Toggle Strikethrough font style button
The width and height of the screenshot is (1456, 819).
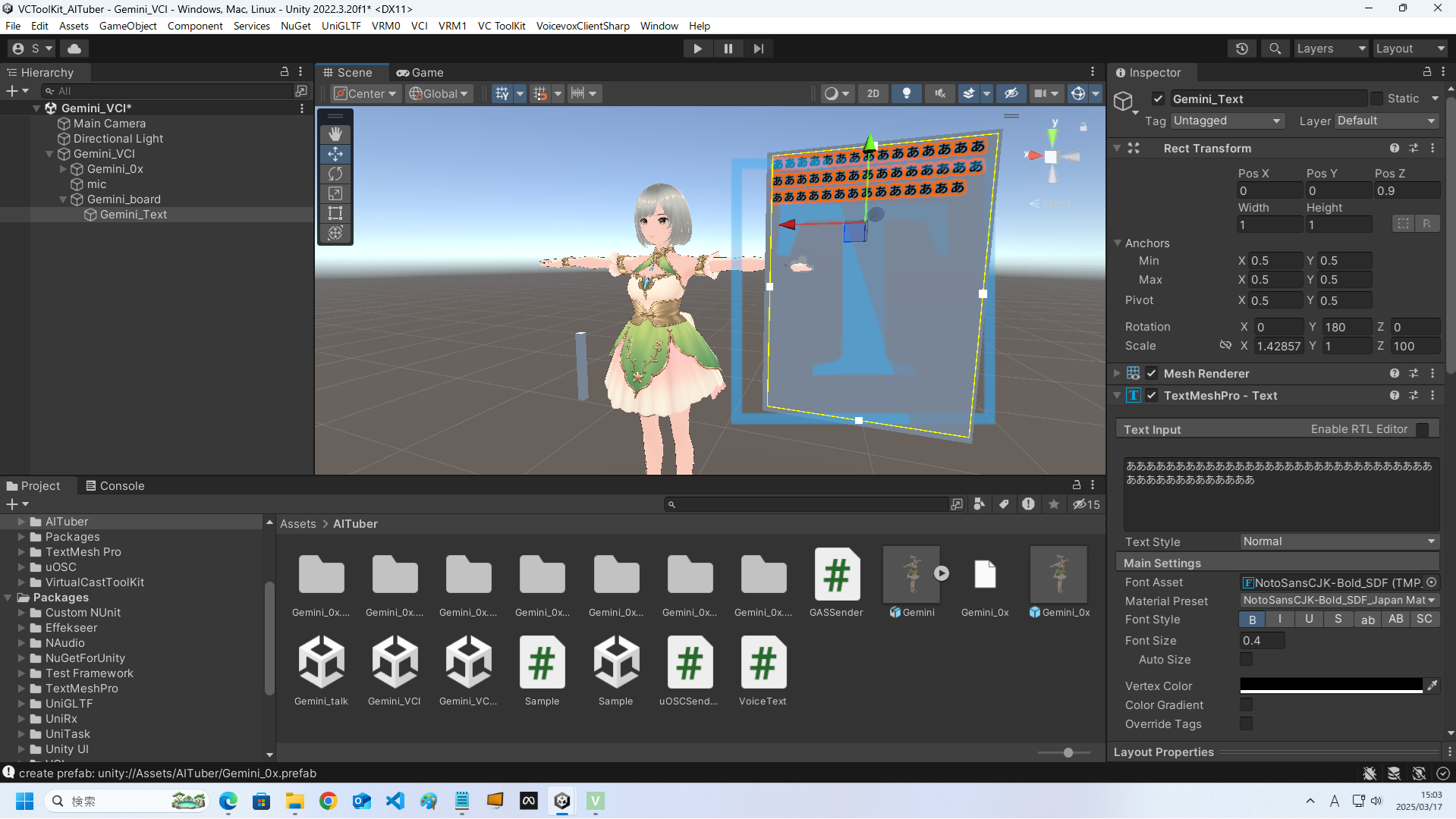pyautogui.click(x=1338, y=620)
